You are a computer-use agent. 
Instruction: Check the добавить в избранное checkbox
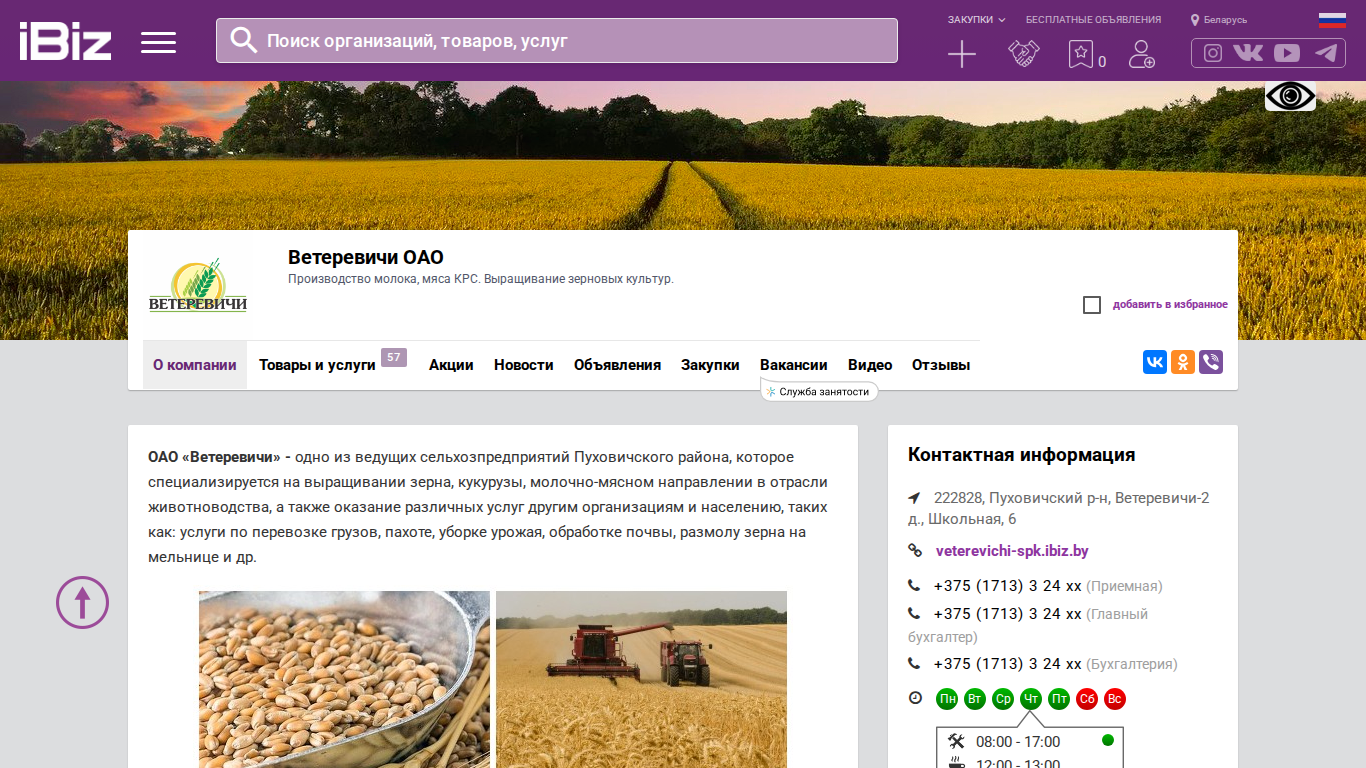pyautogui.click(x=1092, y=305)
